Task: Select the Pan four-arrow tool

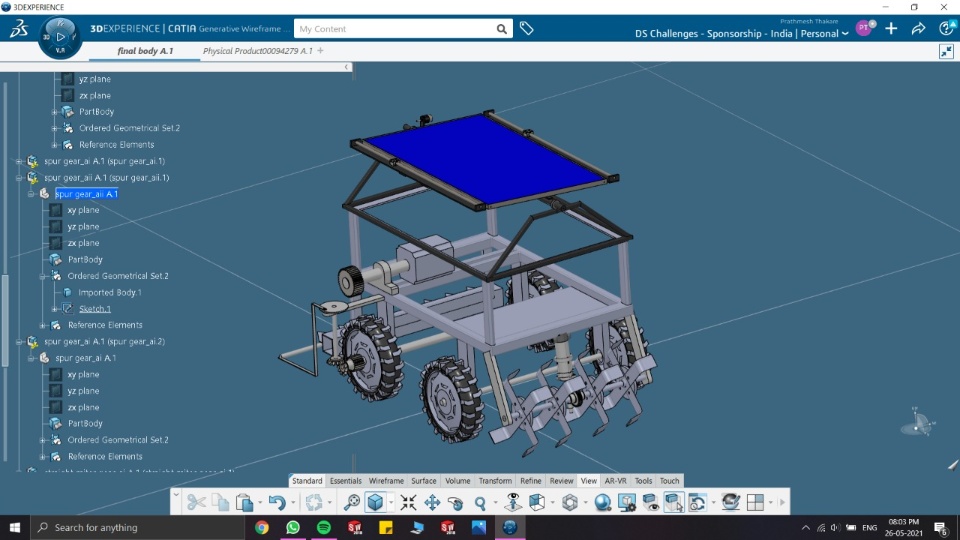Action: click(432, 503)
